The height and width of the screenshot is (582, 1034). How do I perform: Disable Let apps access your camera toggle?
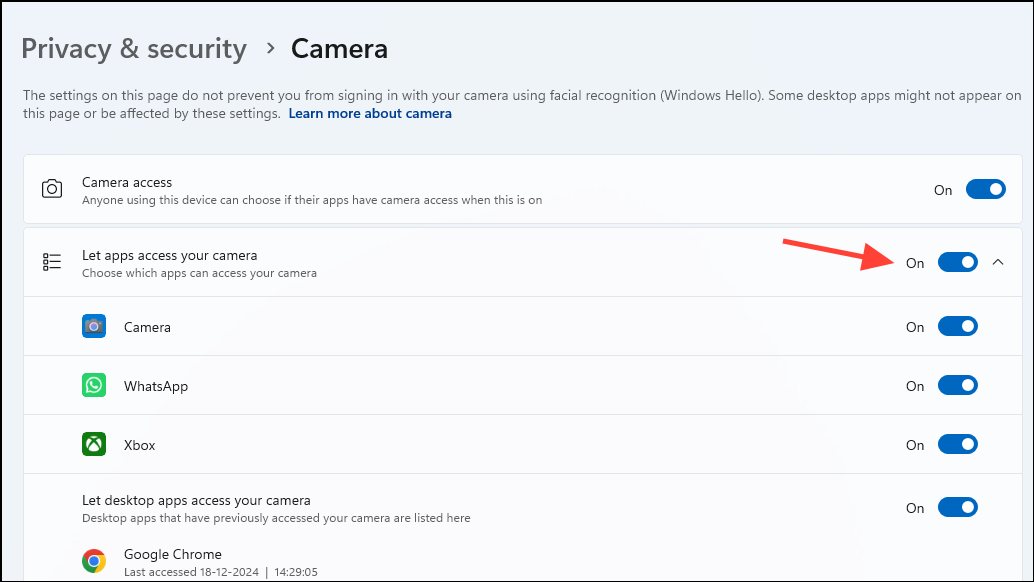tap(957, 262)
